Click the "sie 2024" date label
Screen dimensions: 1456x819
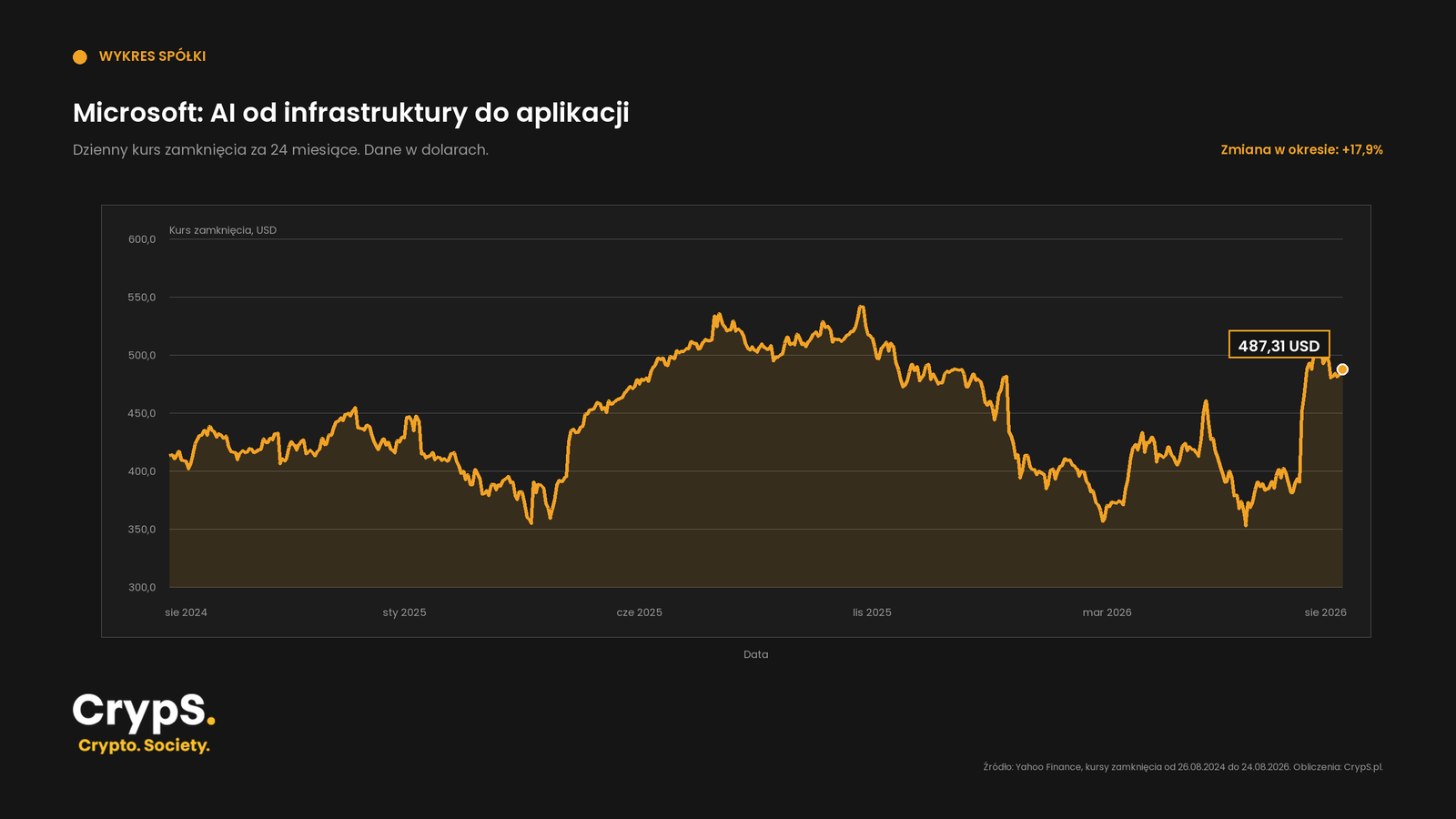(186, 612)
